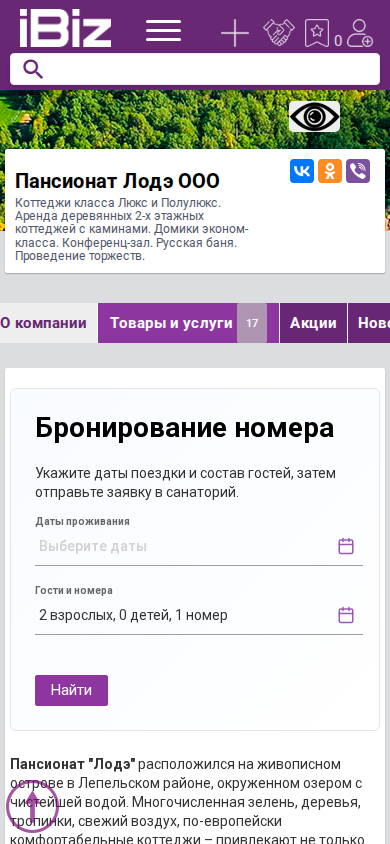The image size is (390, 844).
Task: Click the Бронирование номера heading
Action: (185, 428)
